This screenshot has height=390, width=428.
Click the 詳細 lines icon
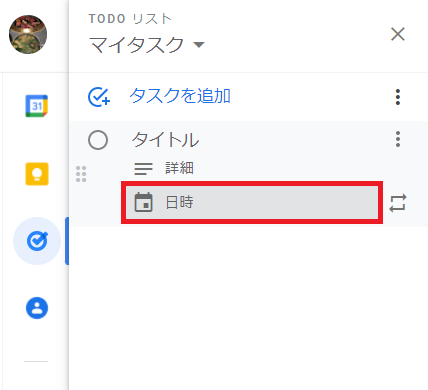pyautogui.click(x=143, y=168)
